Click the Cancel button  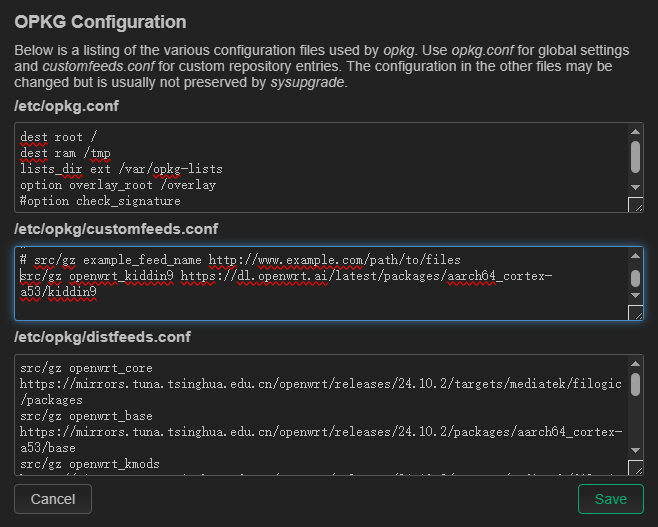[x=53, y=499]
